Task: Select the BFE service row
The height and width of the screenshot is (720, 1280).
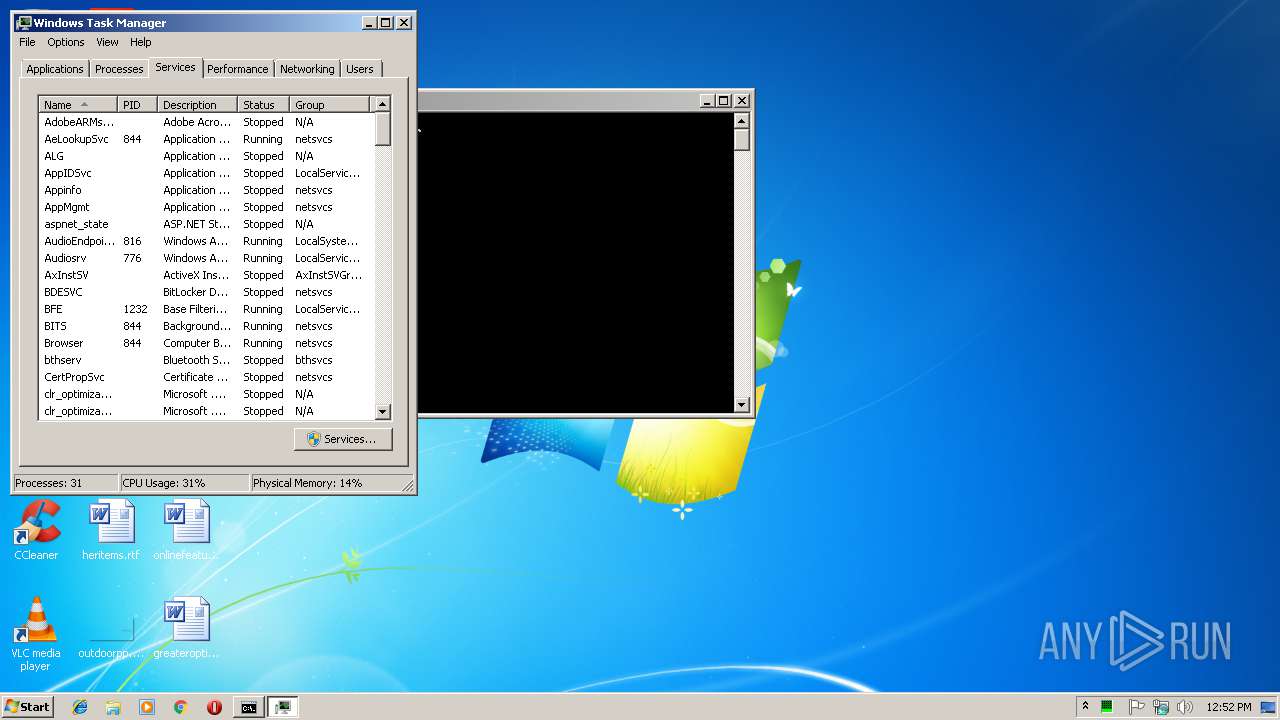Action: 205,309
